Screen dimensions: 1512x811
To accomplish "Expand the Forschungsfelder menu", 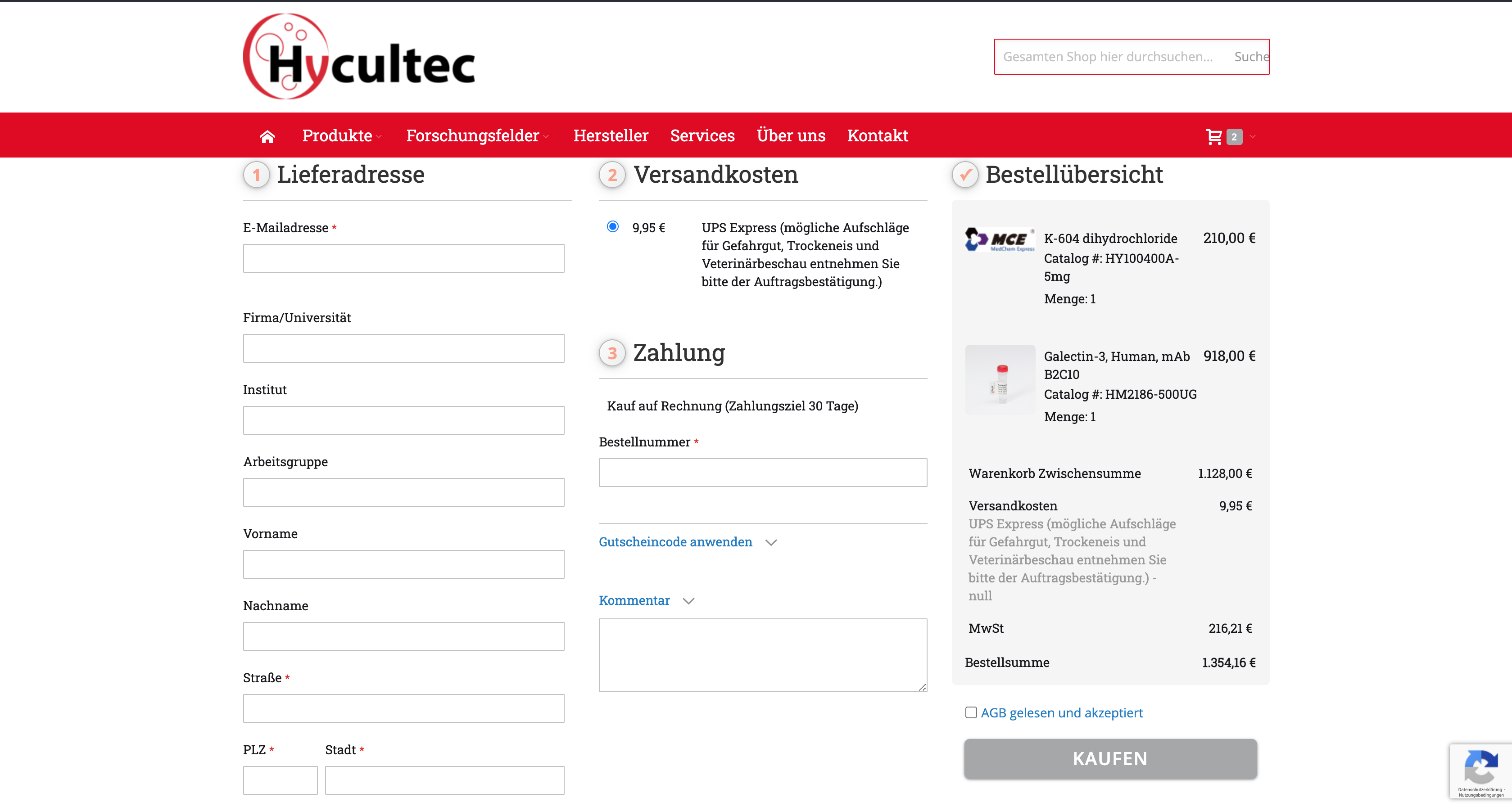I will (x=477, y=135).
